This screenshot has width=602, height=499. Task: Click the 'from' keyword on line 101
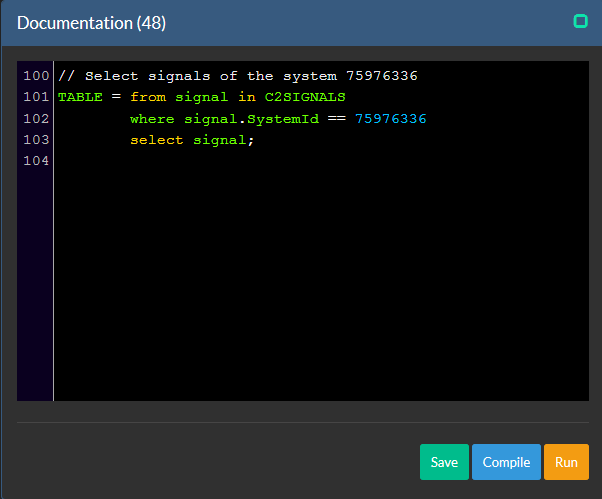[x=147, y=97]
